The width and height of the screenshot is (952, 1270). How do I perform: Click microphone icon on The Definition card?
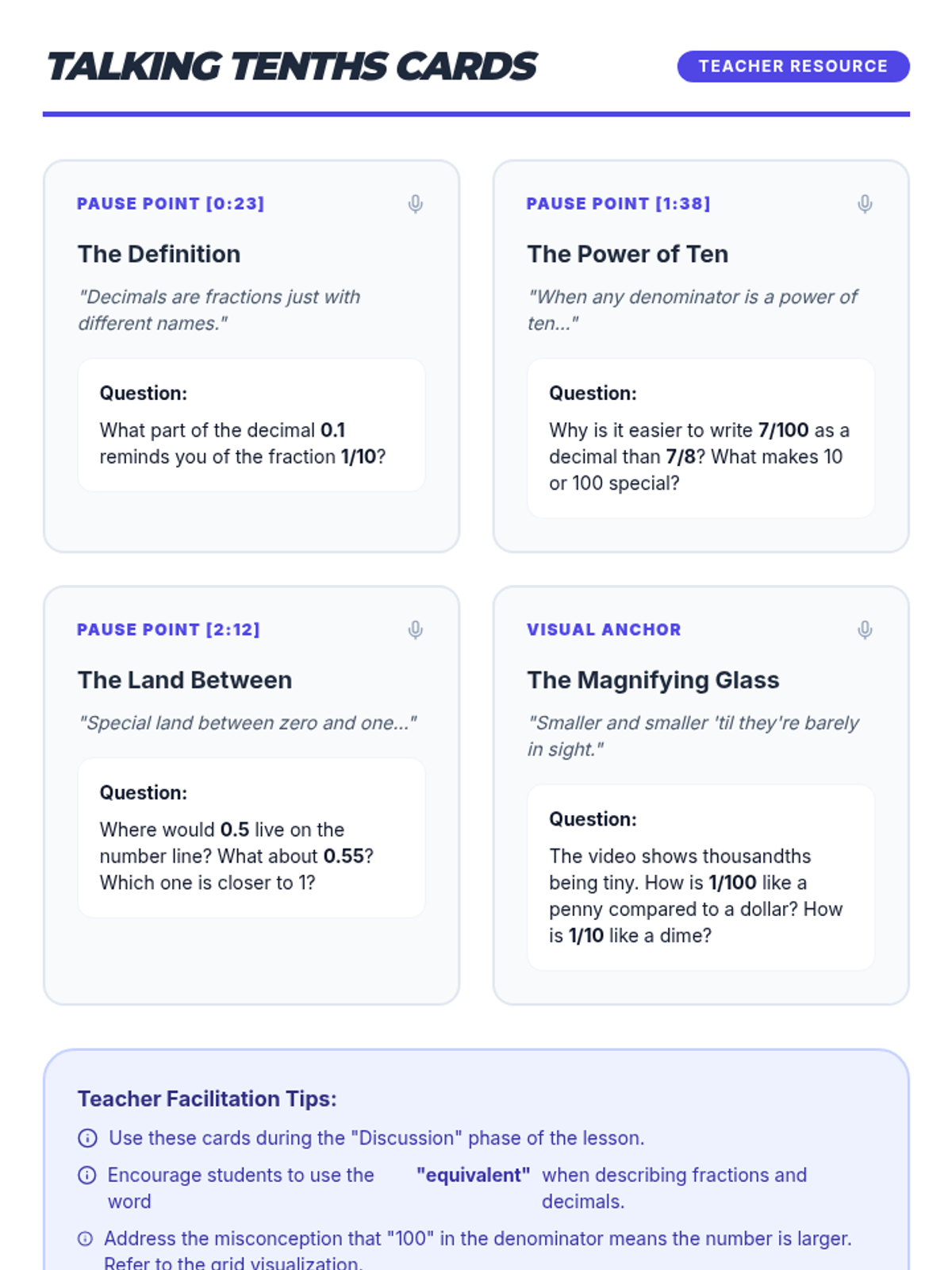(415, 204)
